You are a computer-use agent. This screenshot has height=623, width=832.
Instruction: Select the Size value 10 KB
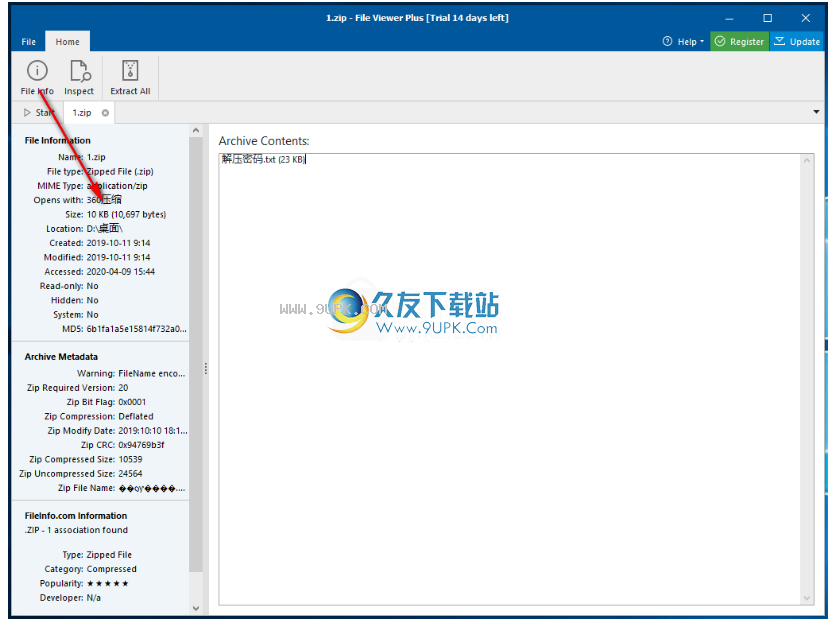click(126, 214)
